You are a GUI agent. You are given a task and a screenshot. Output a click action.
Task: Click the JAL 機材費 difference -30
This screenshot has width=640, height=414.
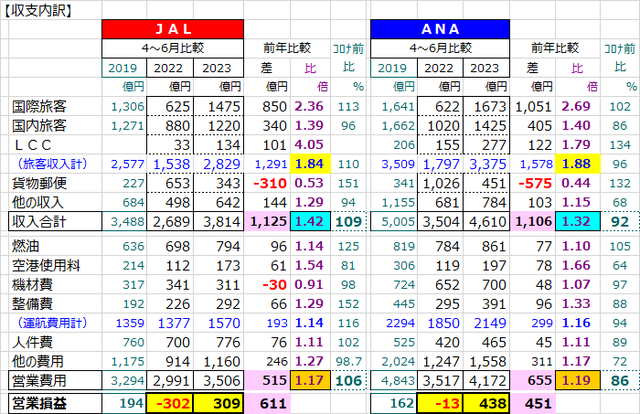click(x=275, y=285)
